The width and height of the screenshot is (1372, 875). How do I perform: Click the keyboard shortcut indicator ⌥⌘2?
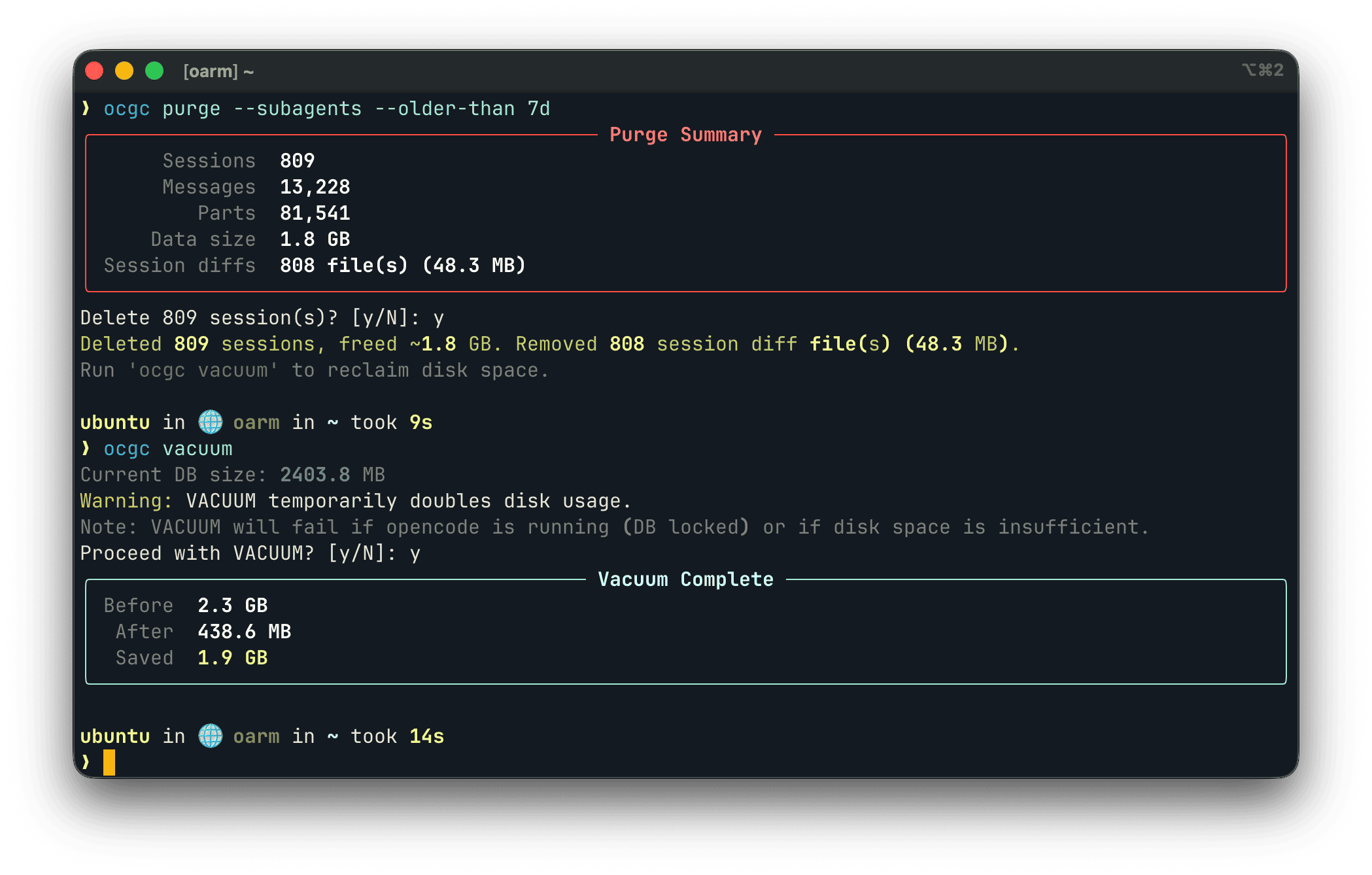pyautogui.click(x=1262, y=70)
